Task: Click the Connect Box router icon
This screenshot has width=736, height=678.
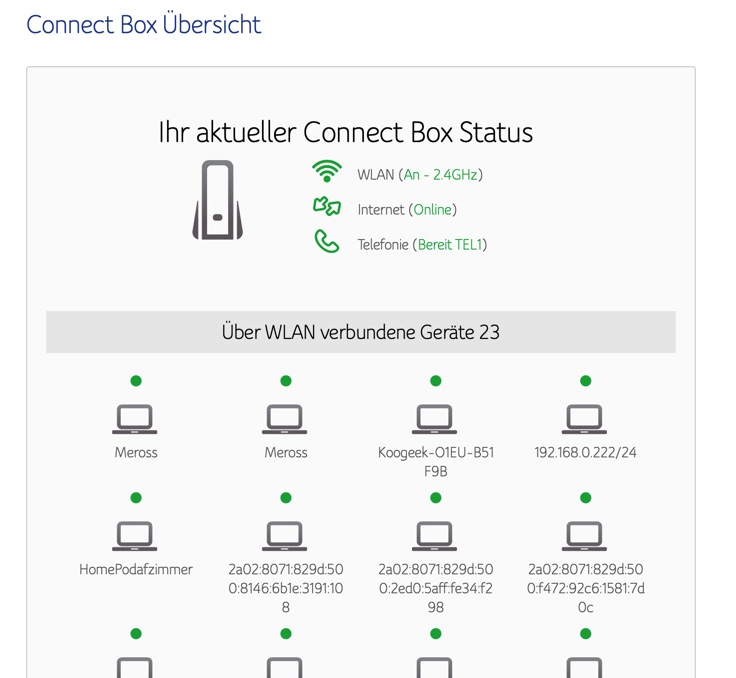Action: (218, 200)
